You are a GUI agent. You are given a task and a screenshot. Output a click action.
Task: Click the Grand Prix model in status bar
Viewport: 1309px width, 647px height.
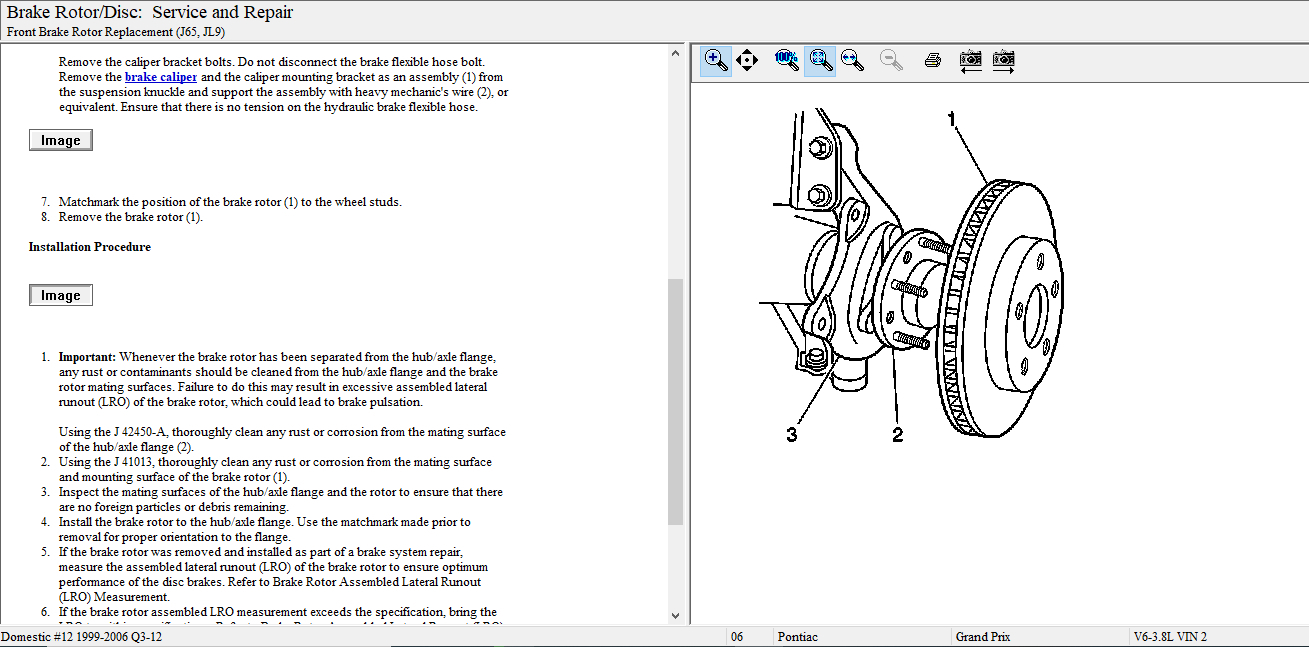pos(985,637)
